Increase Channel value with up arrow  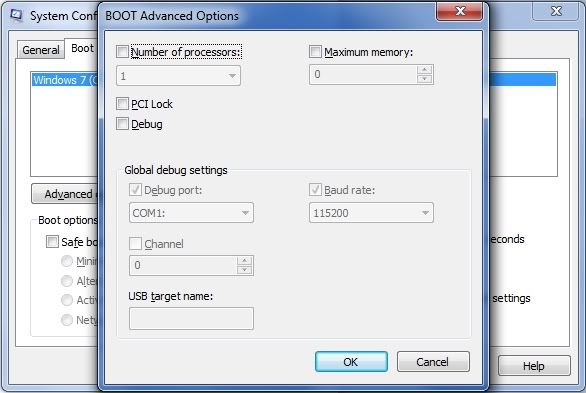tap(244, 260)
